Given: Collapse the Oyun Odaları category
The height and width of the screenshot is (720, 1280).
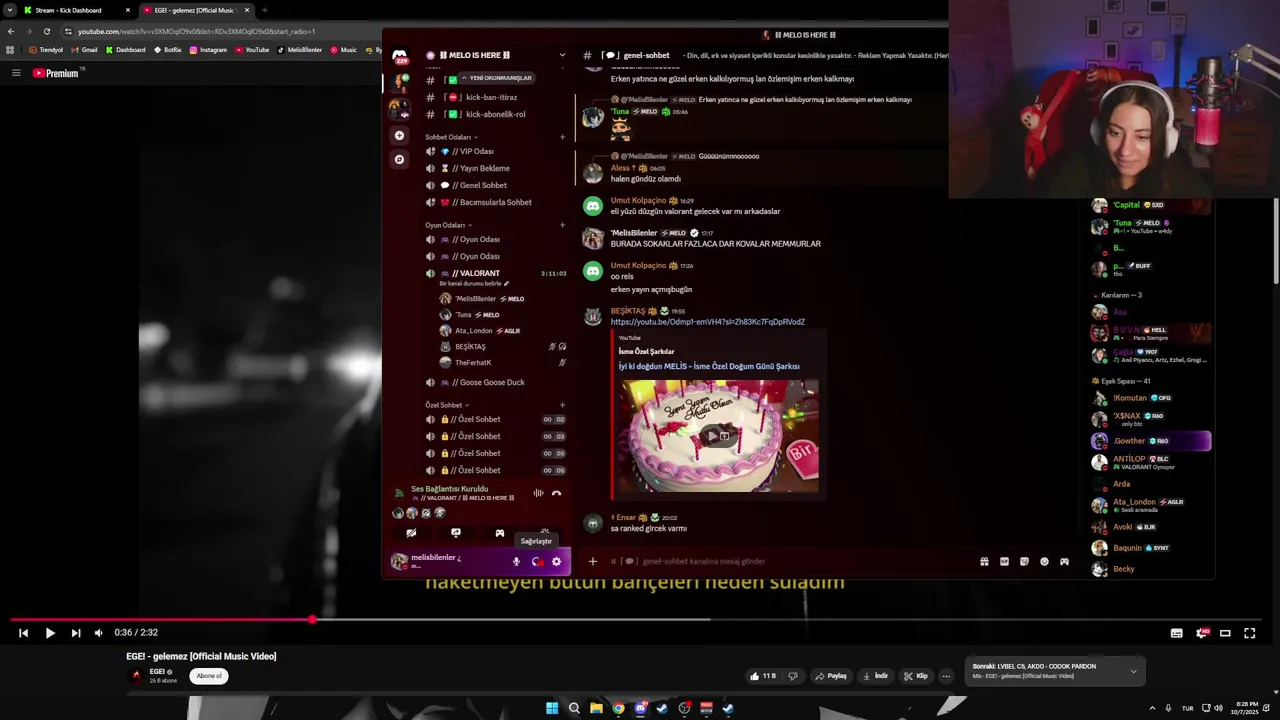Looking at the screenshot, I should click(x=448, y=225).
